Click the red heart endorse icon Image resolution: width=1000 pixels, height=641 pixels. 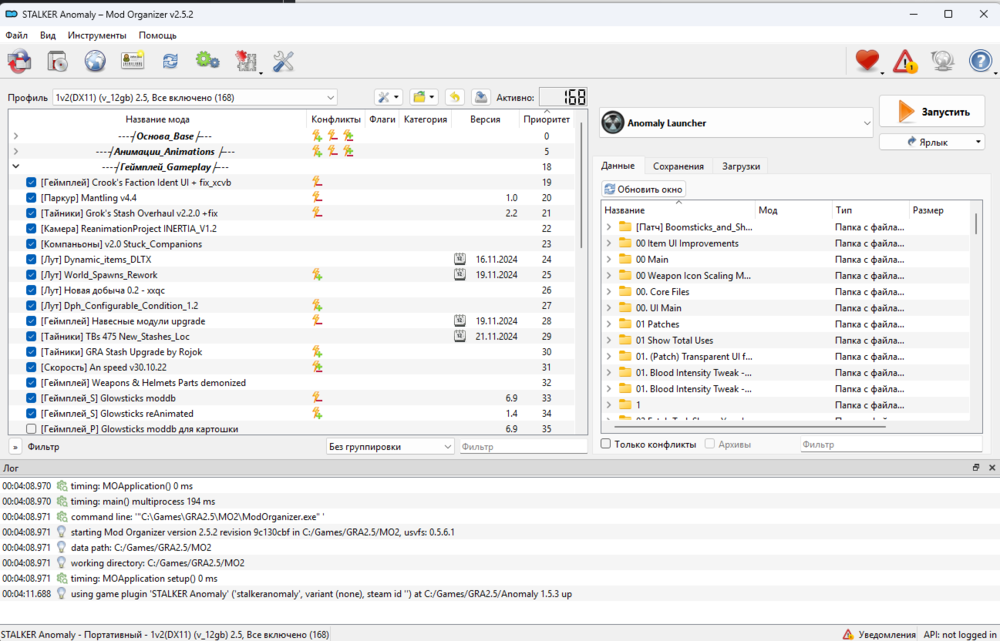[x=867, y=61]
